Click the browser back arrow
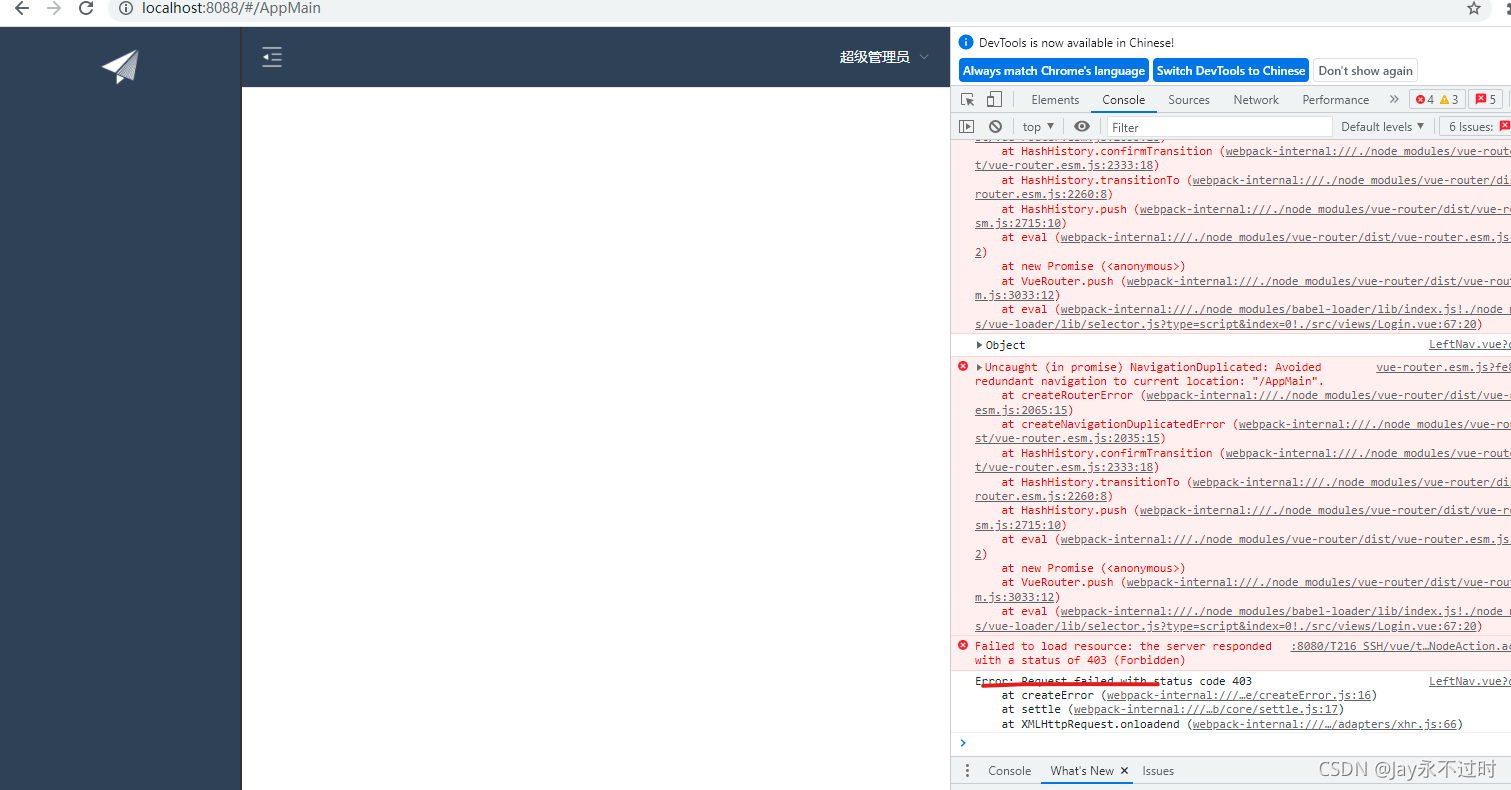This screenshot has height=790, width=1511. coord(22,8)
